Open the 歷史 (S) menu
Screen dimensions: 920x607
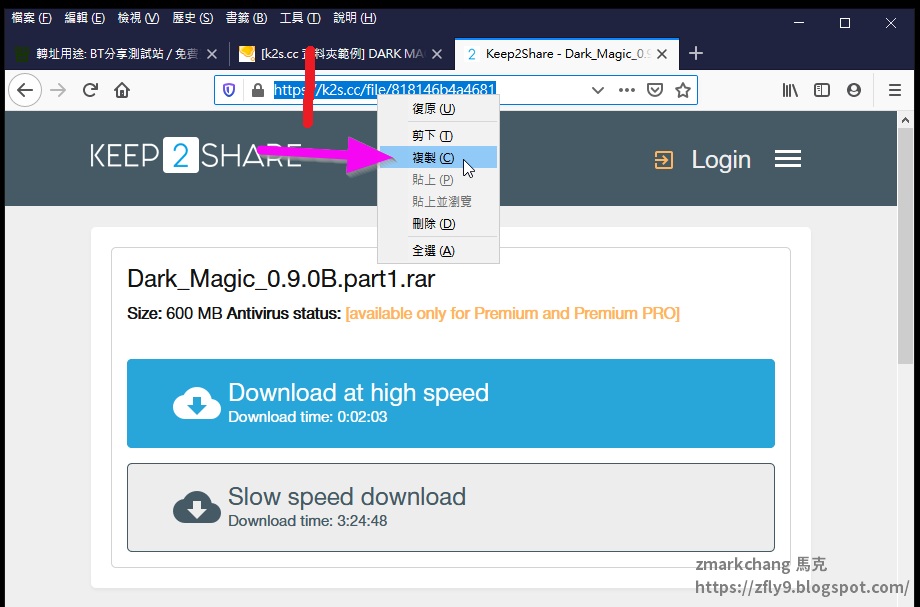[x=192, y=18]
